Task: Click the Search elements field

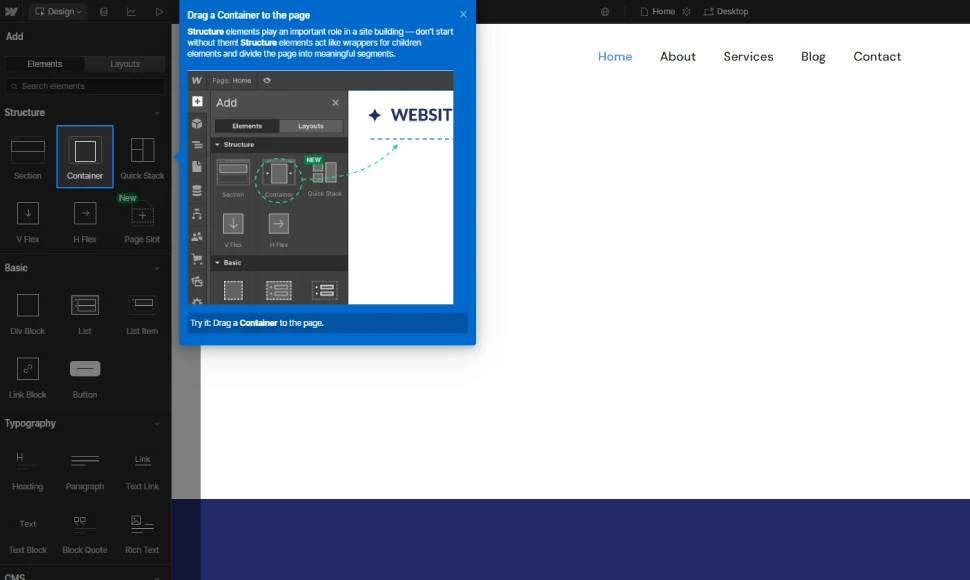Action: [85, 86]
